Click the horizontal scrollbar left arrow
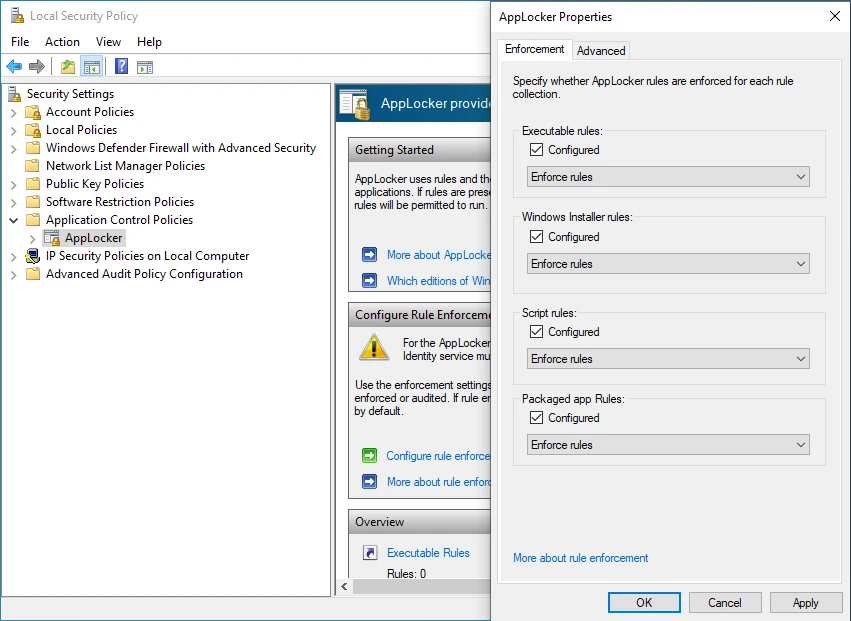The height and width of the screenshot is (621, 851). point(344,586)
